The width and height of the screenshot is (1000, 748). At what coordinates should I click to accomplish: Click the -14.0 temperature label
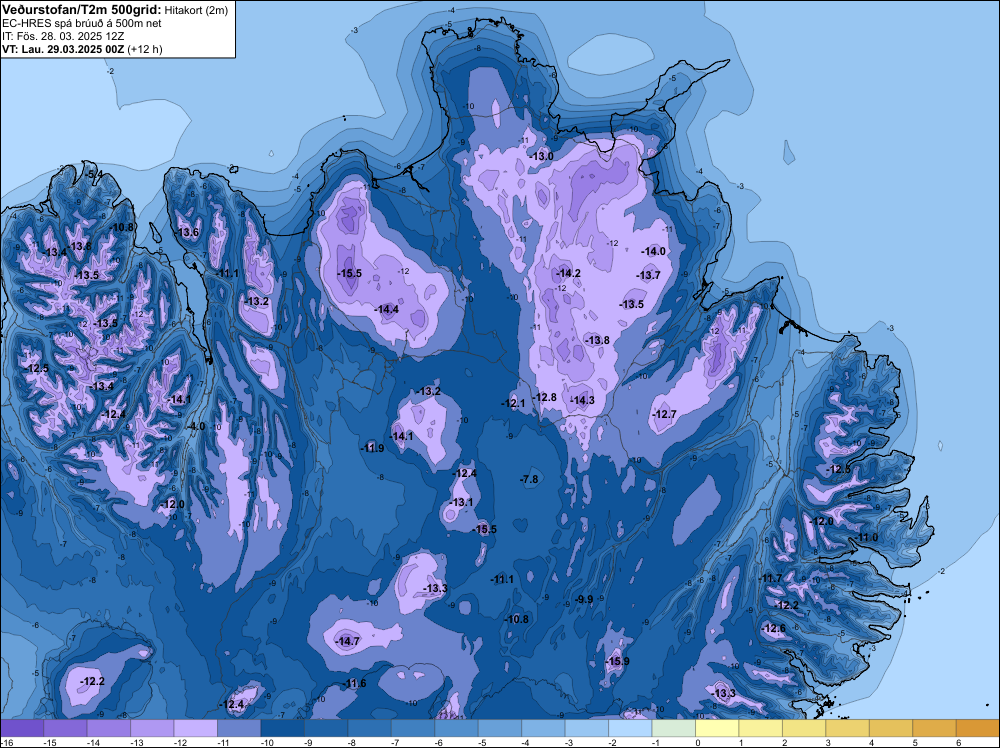[x=653, y=251]
